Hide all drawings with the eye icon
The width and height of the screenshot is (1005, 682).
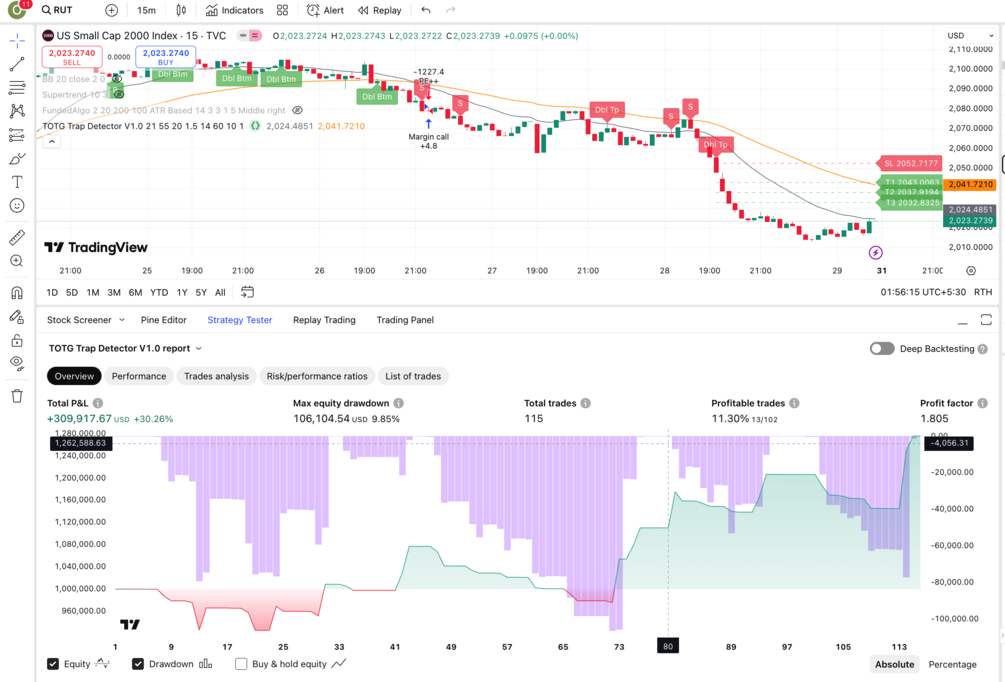coord(17,363)
